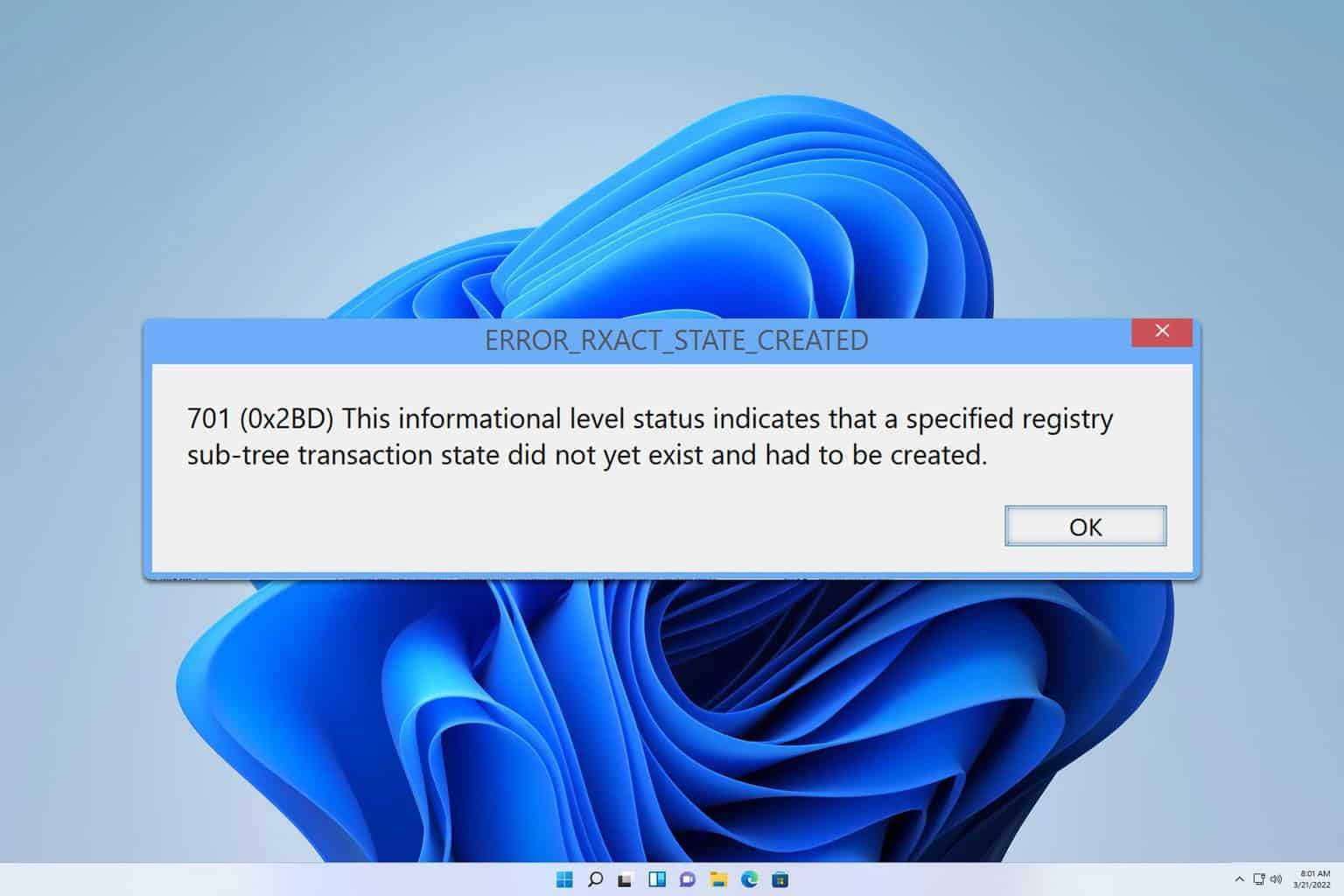Open Microsoft Store from taskbar

pos(780,879)
